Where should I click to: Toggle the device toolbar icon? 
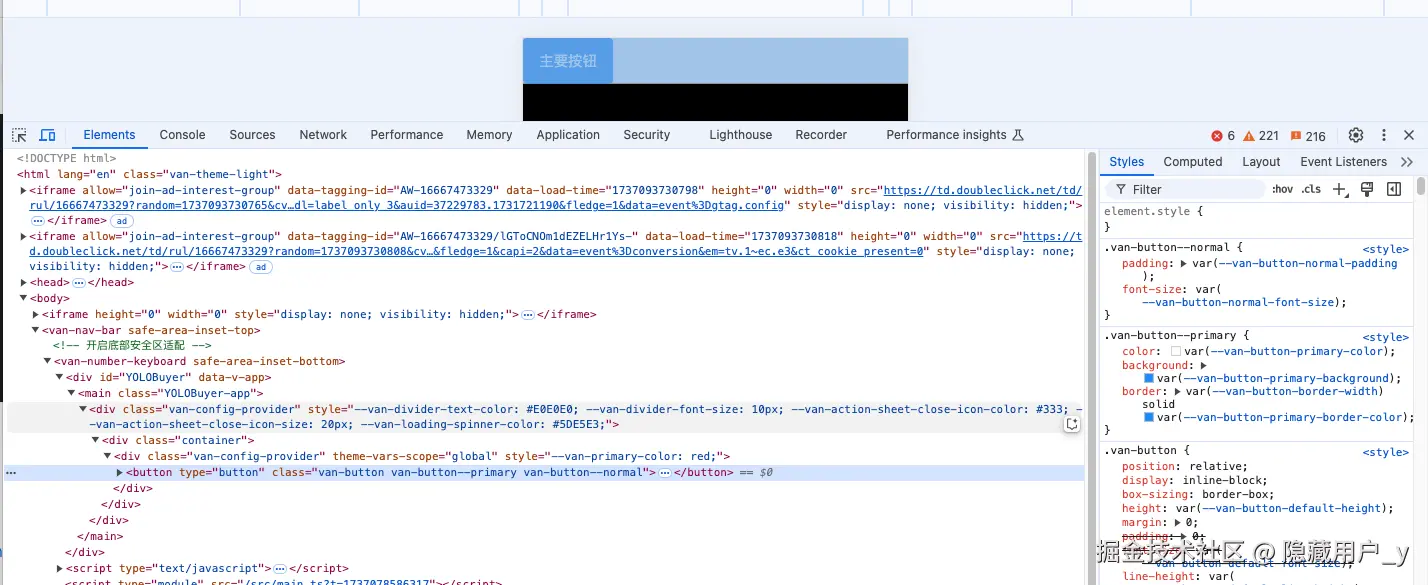pyautogui.click(x=47, y=135)
